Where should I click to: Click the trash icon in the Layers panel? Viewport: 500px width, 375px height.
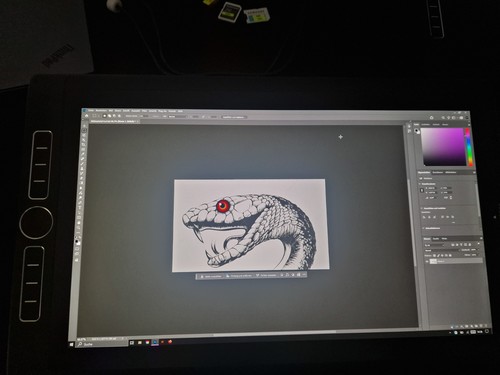[486, 326]
